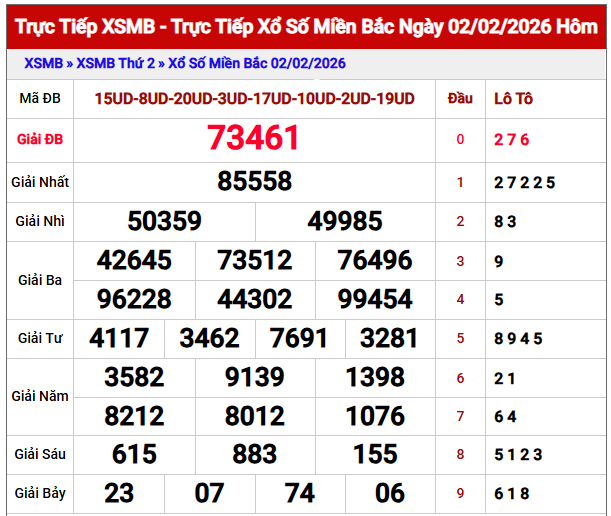Select the Giải Ba number 73512
Image resolution: width=611 pixels, height=516 pixels.
[255, 261]
